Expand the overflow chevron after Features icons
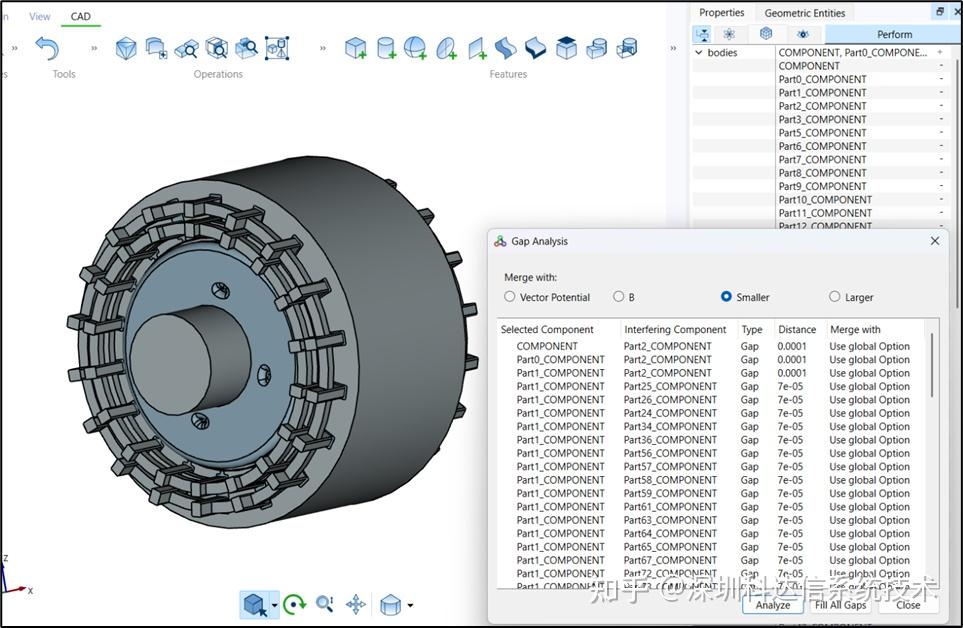963x628 pixels. click(673, 48)
